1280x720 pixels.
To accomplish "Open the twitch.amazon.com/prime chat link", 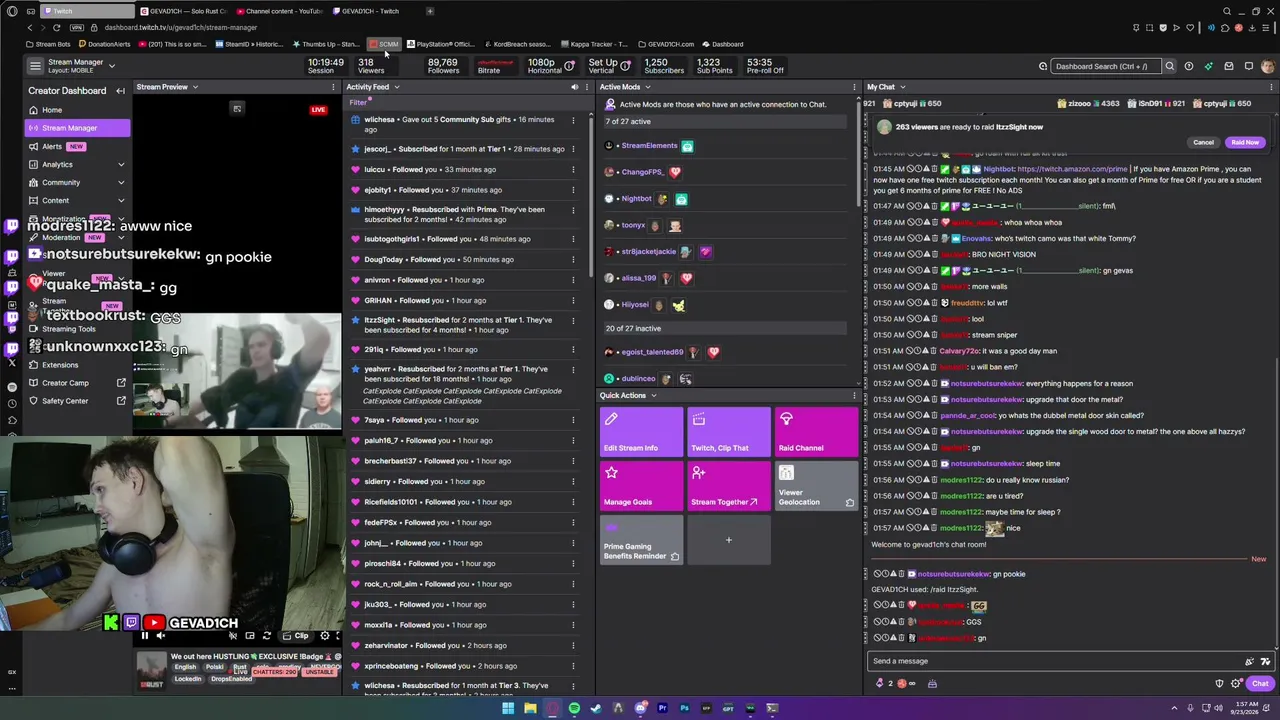I will coord(1072,169).
